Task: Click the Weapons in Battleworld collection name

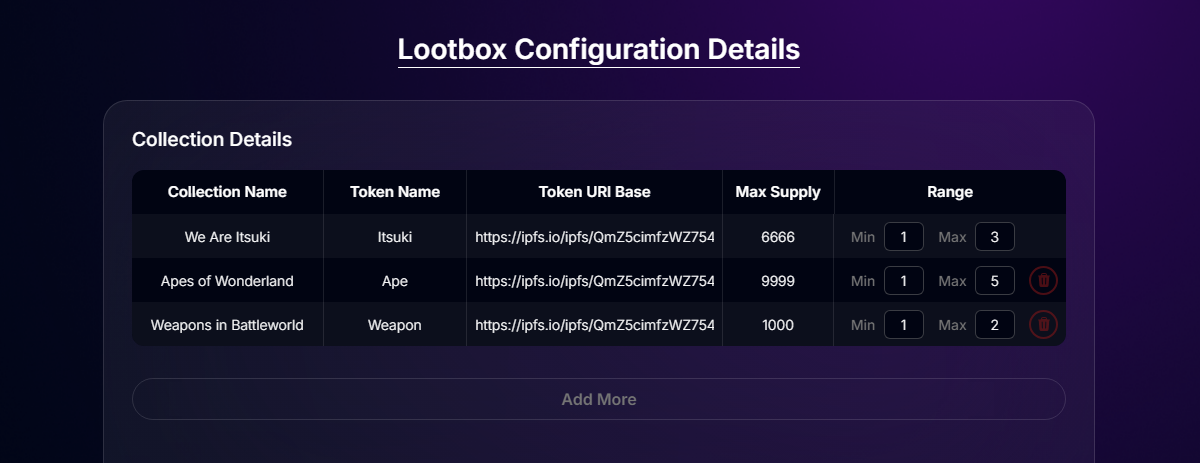Action: click(227, 325)
